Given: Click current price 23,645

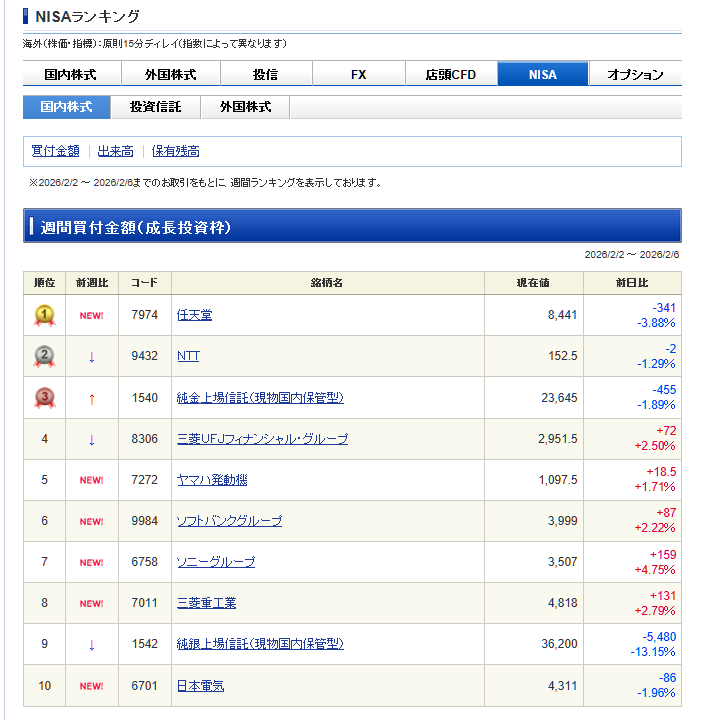Looking at the screenshot, I should [559, 398].
